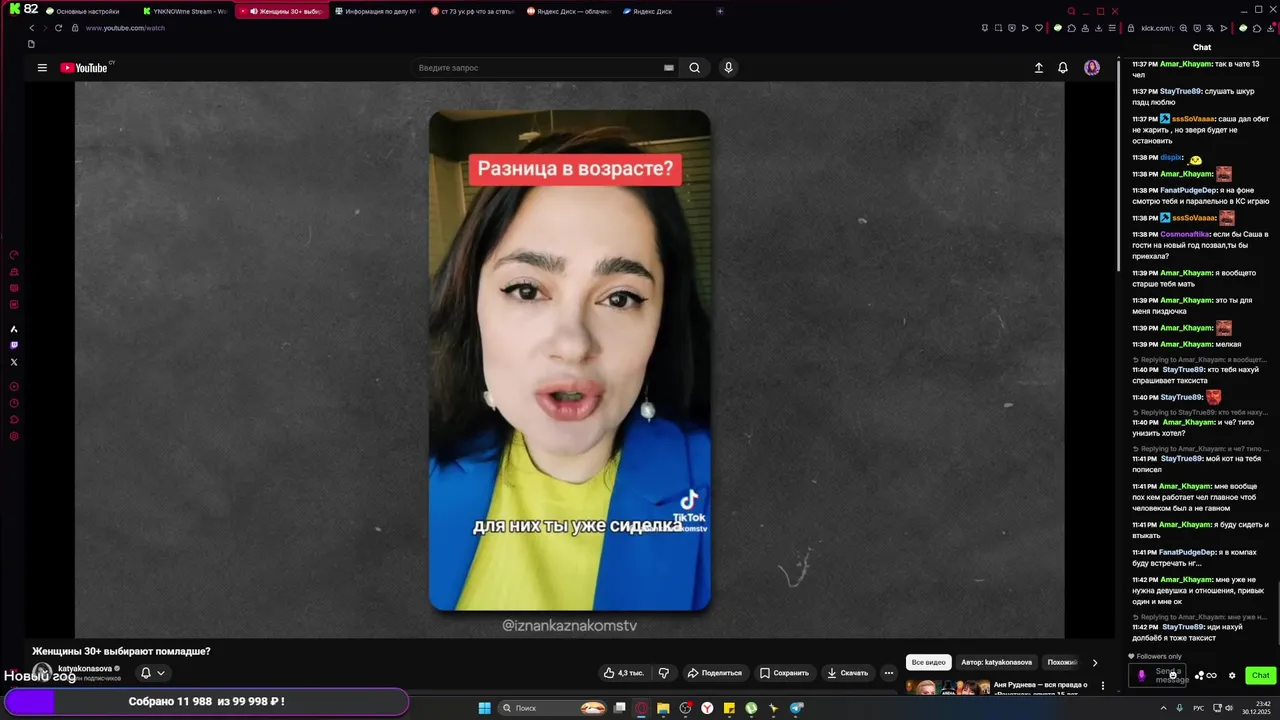Open sidebar player icon in browser sidebar
Image resolution: width=1280 pixels, height=720 pixels.
tap(14, 386)
